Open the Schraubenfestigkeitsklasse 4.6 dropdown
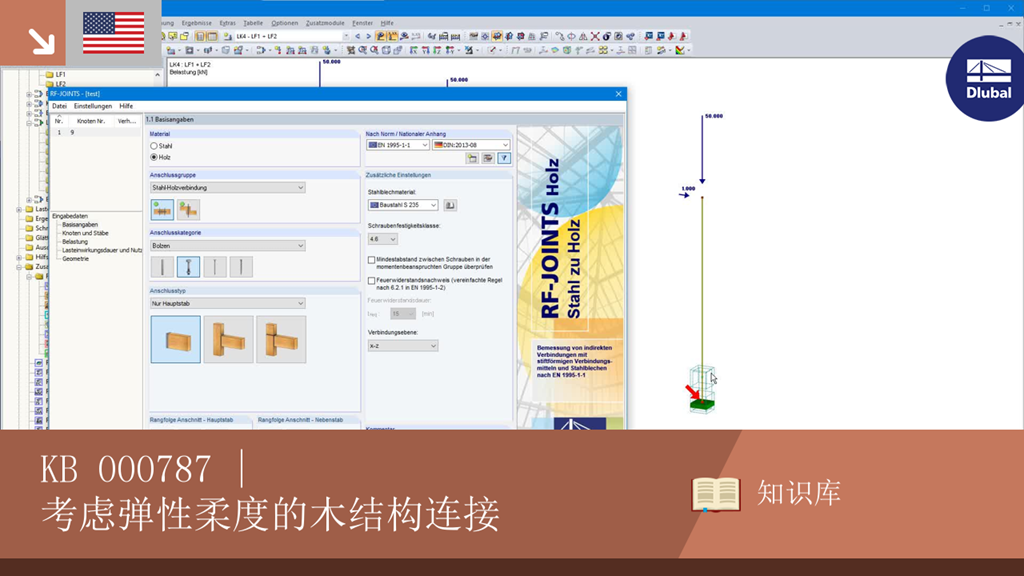Image resolution: width=1024 pixels, height=576 pixels. coord(382,240)
